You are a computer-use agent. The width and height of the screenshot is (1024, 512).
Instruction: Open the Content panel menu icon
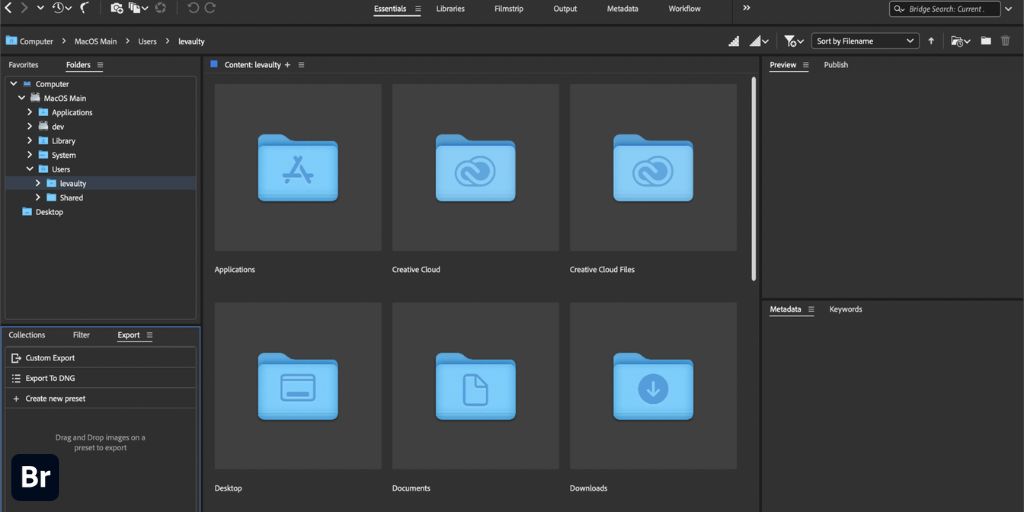301,65
